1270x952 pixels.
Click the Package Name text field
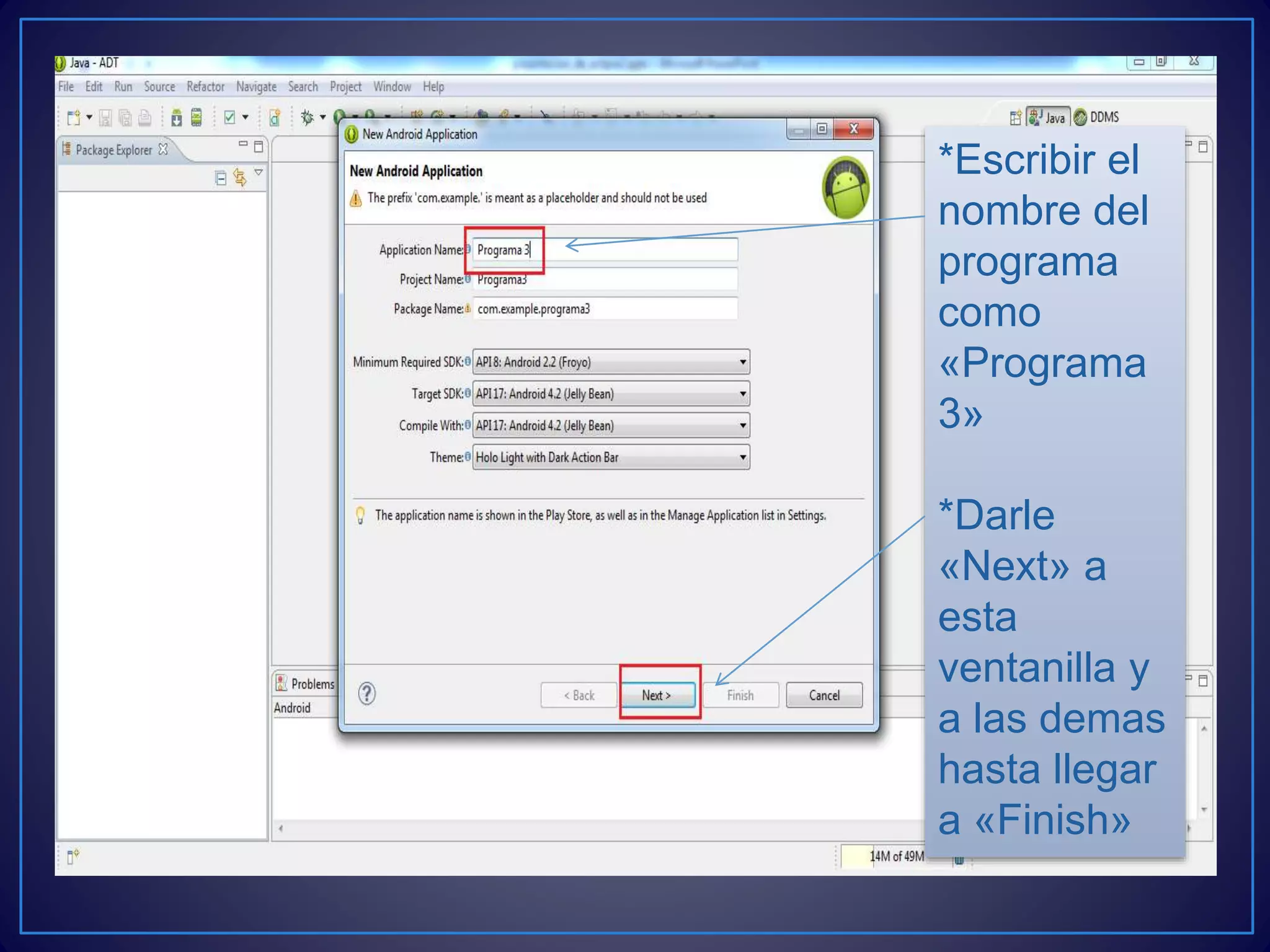click(605, 309)
